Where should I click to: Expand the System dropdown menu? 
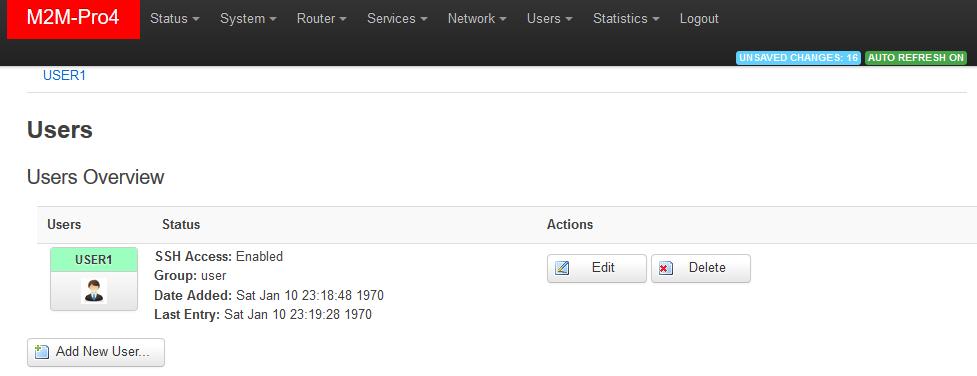tap(248, 19)
